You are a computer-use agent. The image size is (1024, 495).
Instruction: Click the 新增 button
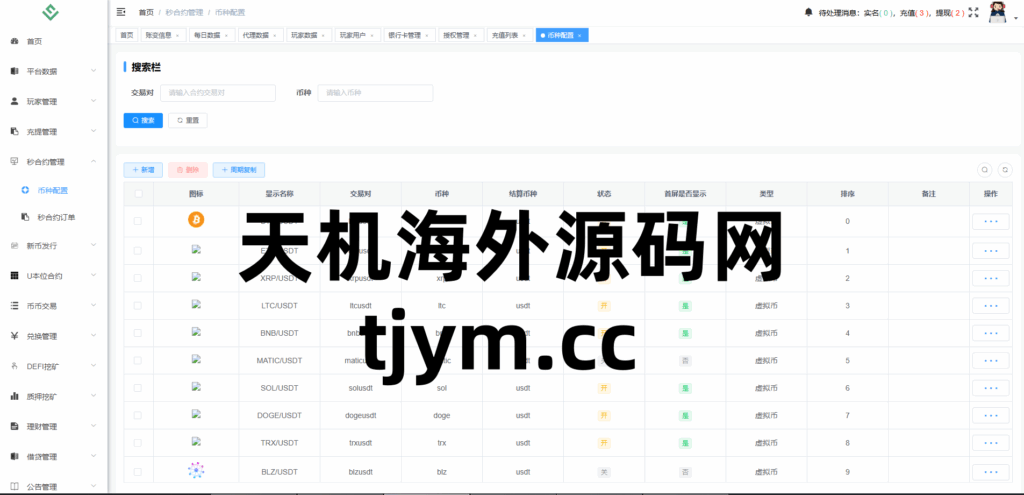[143, 170]
